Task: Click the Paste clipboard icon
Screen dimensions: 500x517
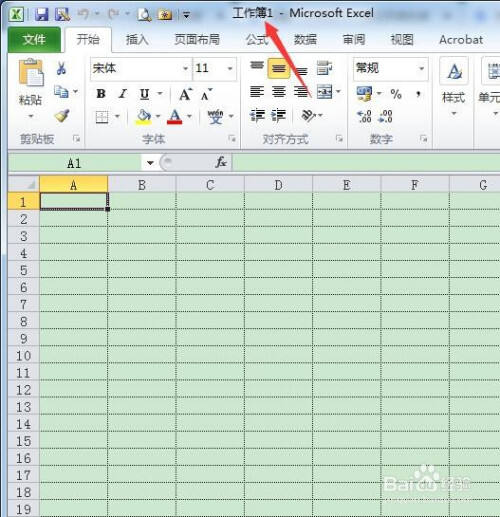Action: coord(31,72)
